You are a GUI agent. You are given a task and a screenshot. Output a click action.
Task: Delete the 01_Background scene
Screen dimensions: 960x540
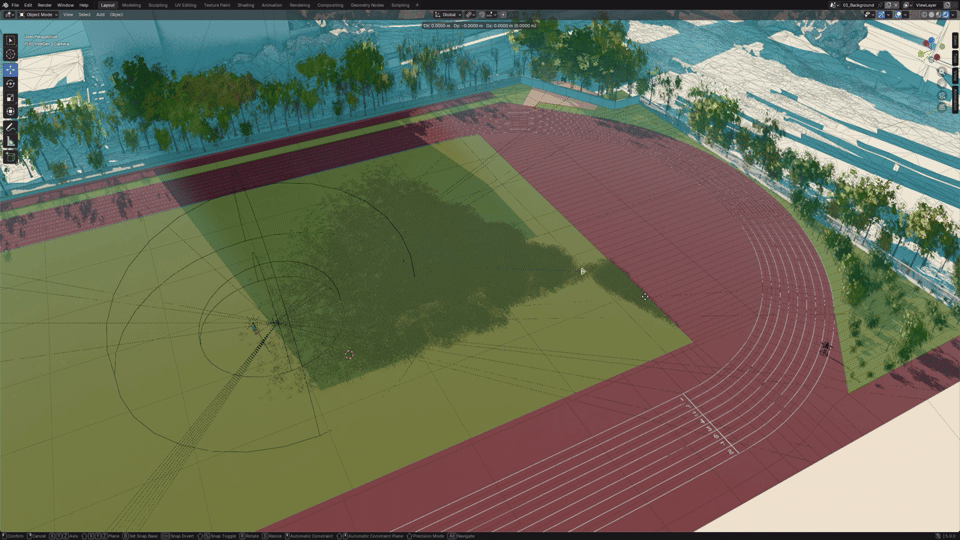coord(896,5)
